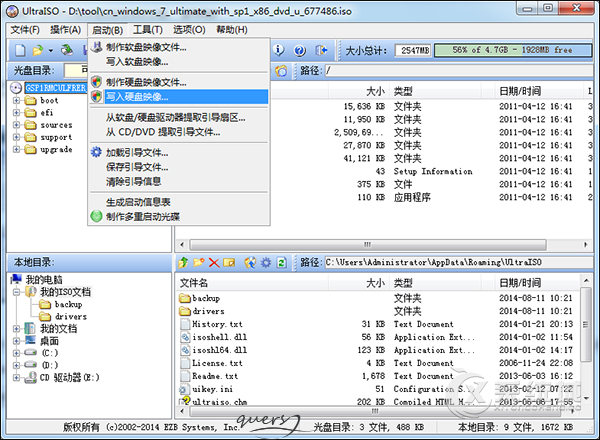Click the clock icon beside the image path

pyautogui.click(x=281, y=71)
